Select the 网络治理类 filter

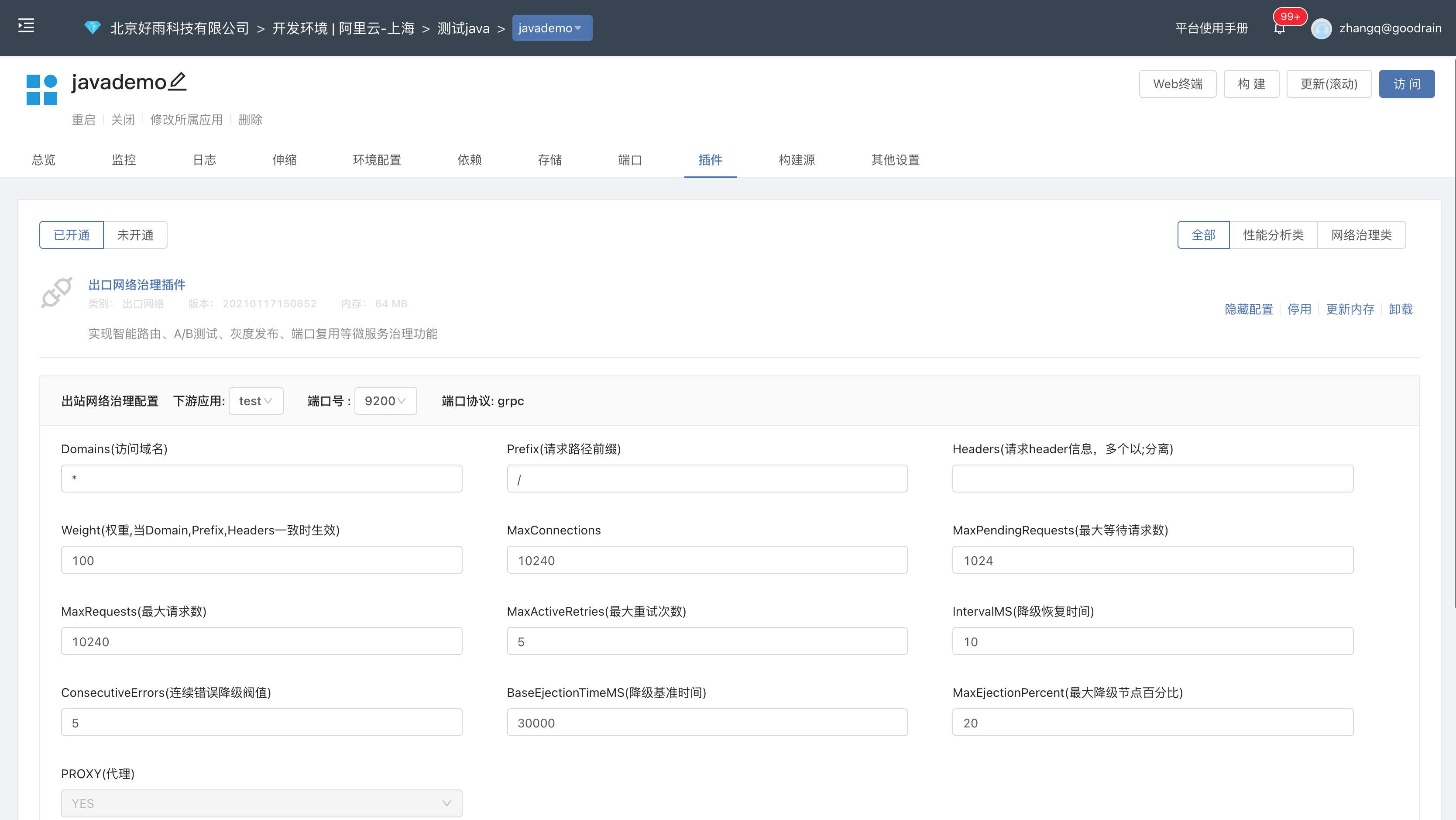1361,234
